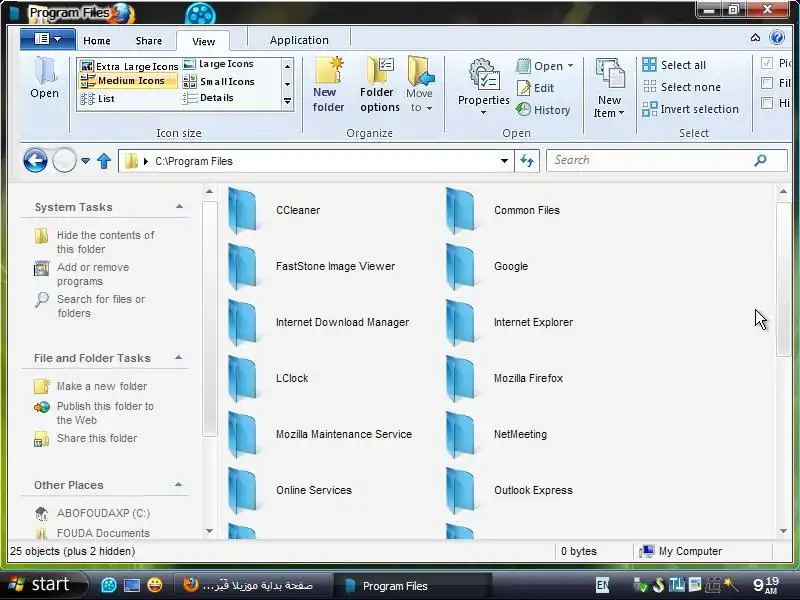Open the Internet Download Manager folder
The width and height of the screenshot is (800, 600).
(x=318, y=322)
